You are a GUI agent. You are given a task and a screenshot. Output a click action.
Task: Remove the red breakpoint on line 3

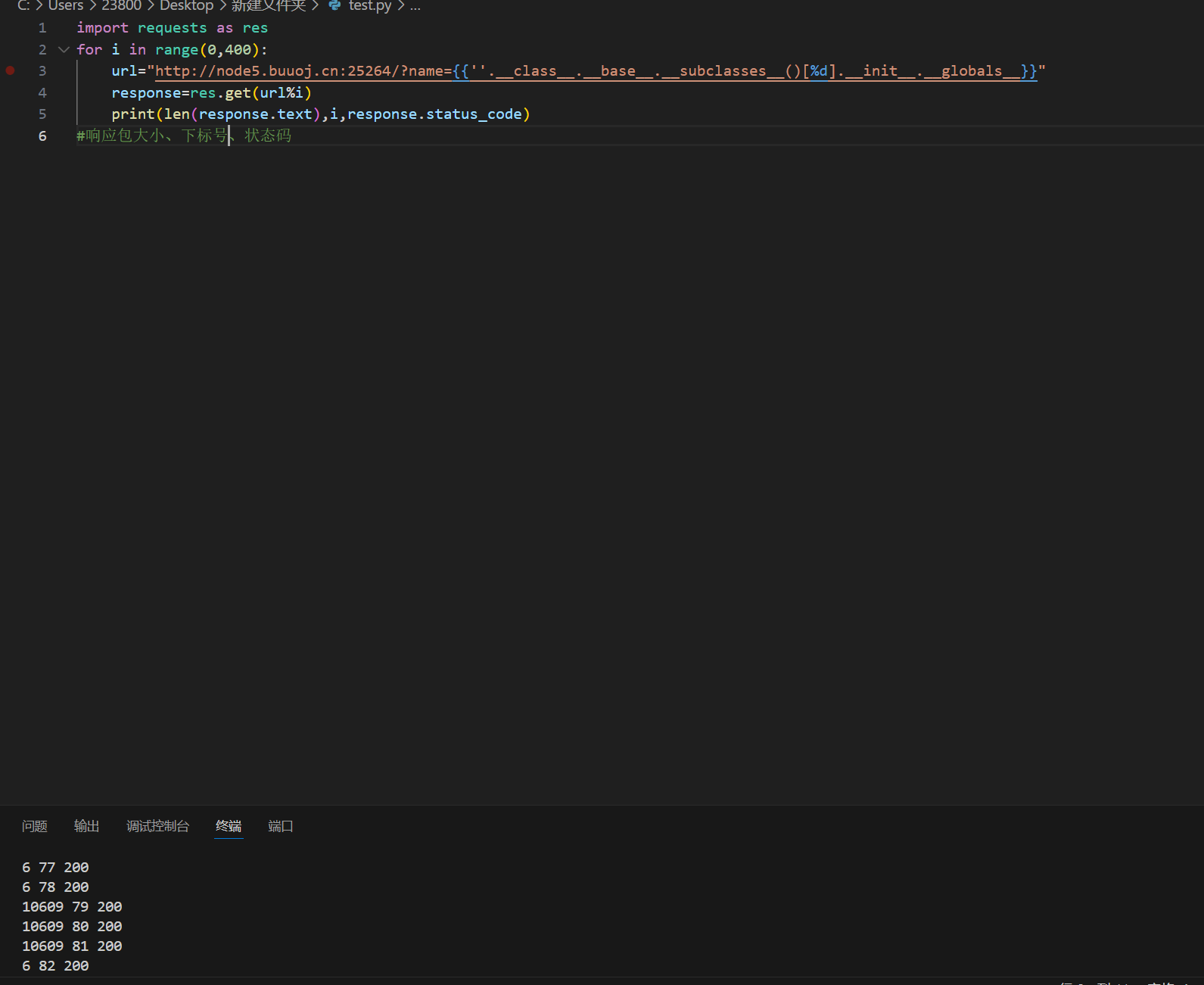tap(11, 70)
